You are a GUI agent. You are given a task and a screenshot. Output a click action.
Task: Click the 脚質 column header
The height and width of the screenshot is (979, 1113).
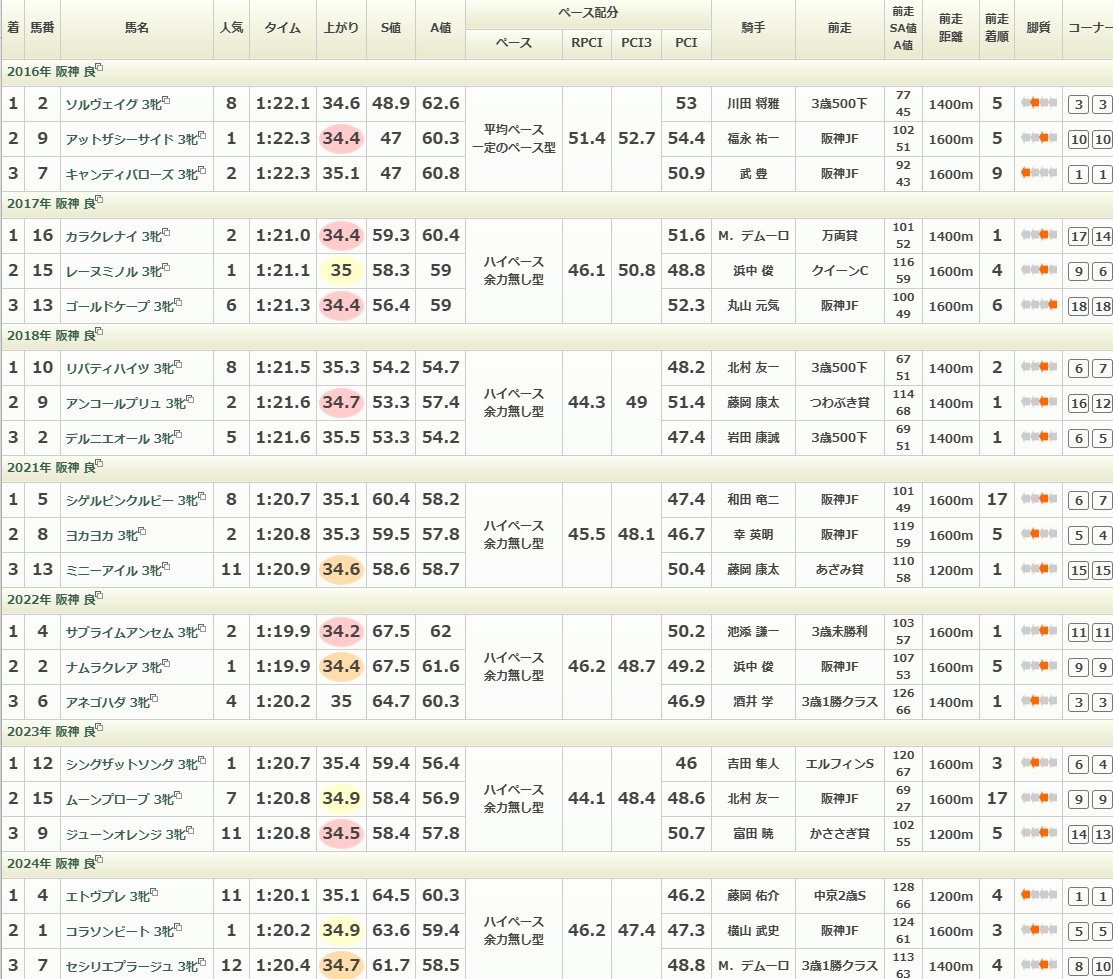(x=1038, y=29)
